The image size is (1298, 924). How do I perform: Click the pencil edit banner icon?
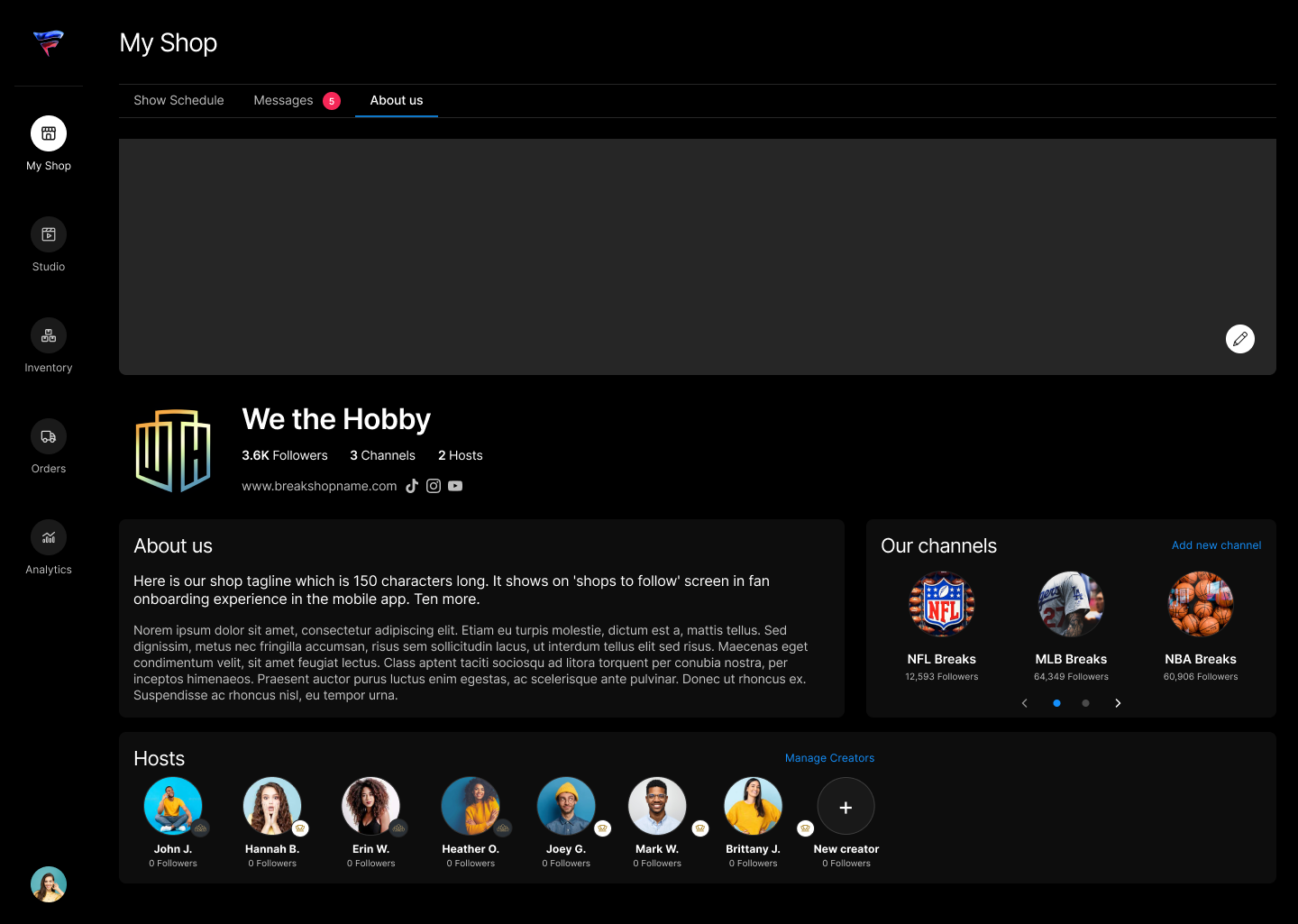tap(1240, 339)
